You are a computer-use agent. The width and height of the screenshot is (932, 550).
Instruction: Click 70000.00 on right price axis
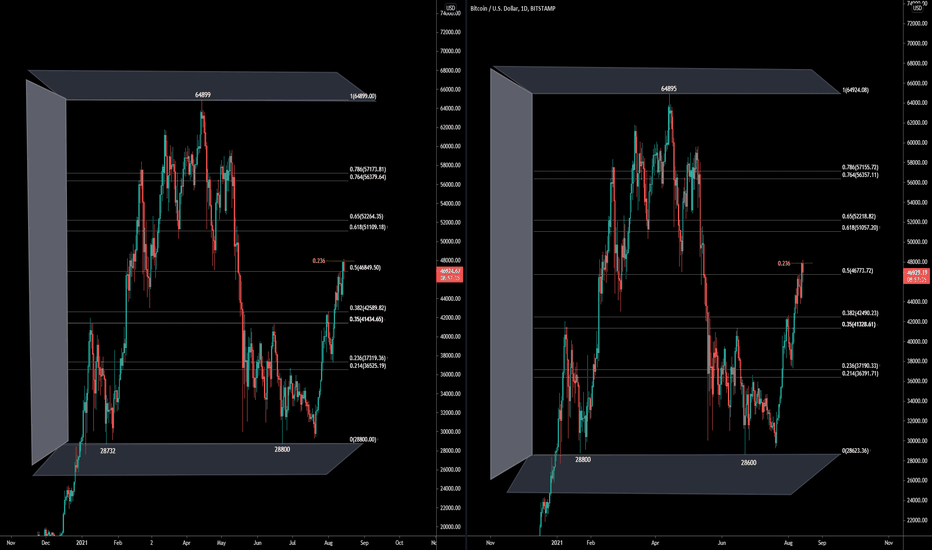click(917, 43)
